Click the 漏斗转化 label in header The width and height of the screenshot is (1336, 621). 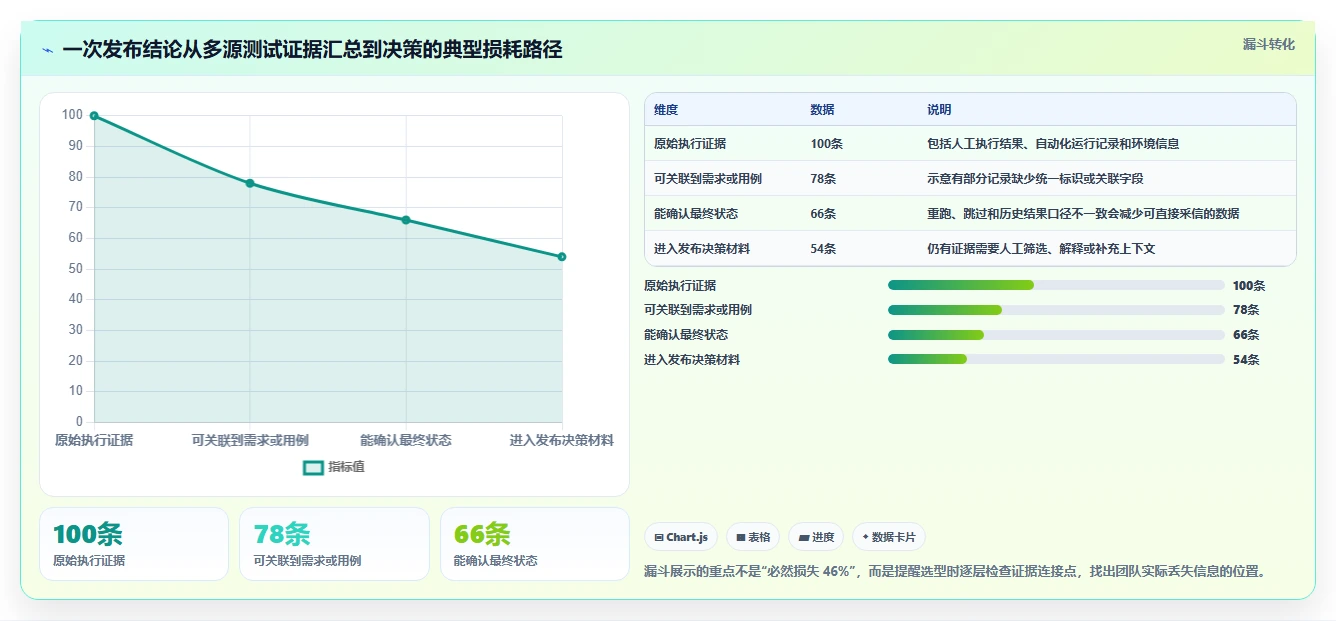point(1268,44)
